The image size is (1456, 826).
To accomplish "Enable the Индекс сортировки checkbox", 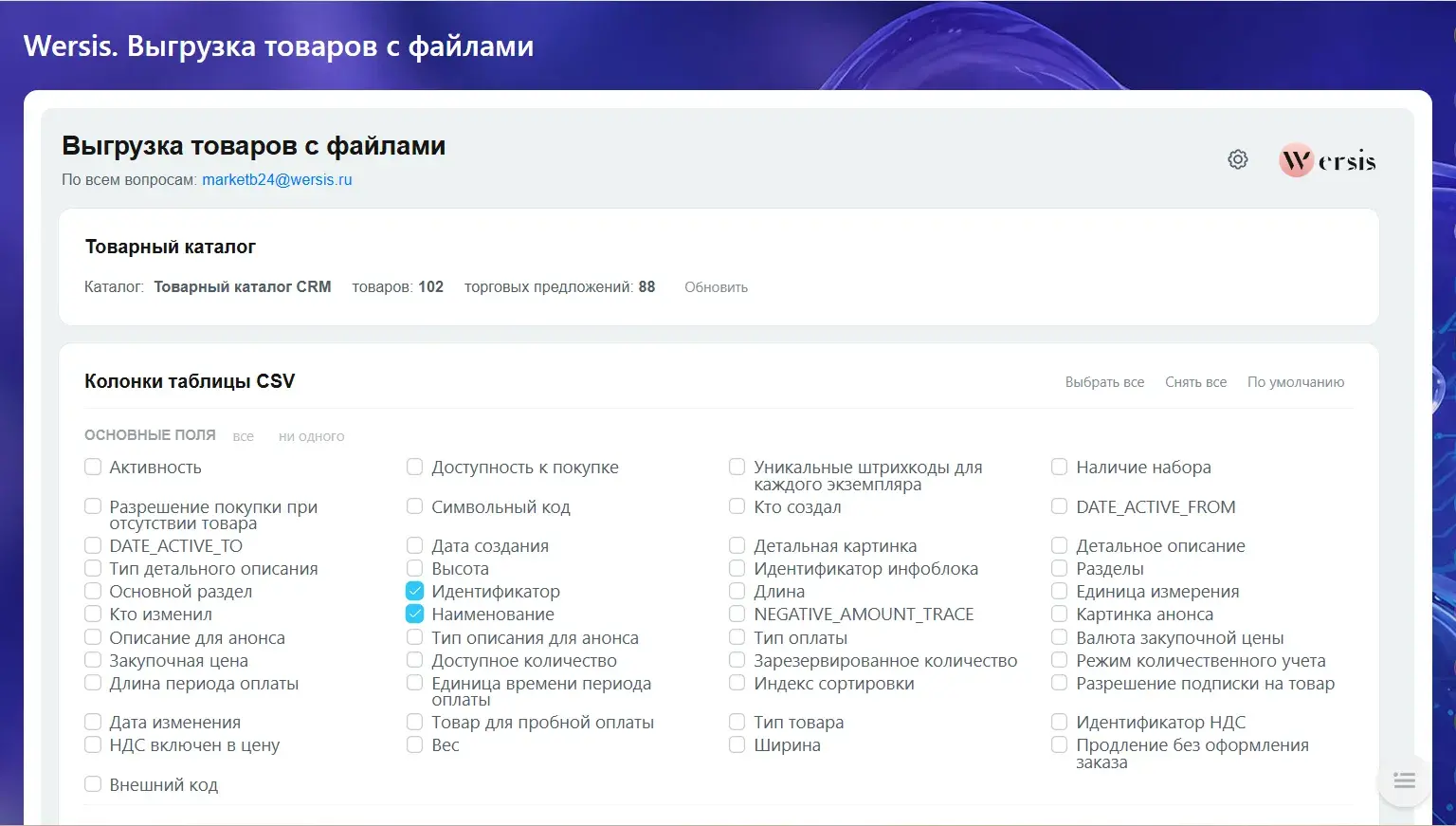I will 737,683.
